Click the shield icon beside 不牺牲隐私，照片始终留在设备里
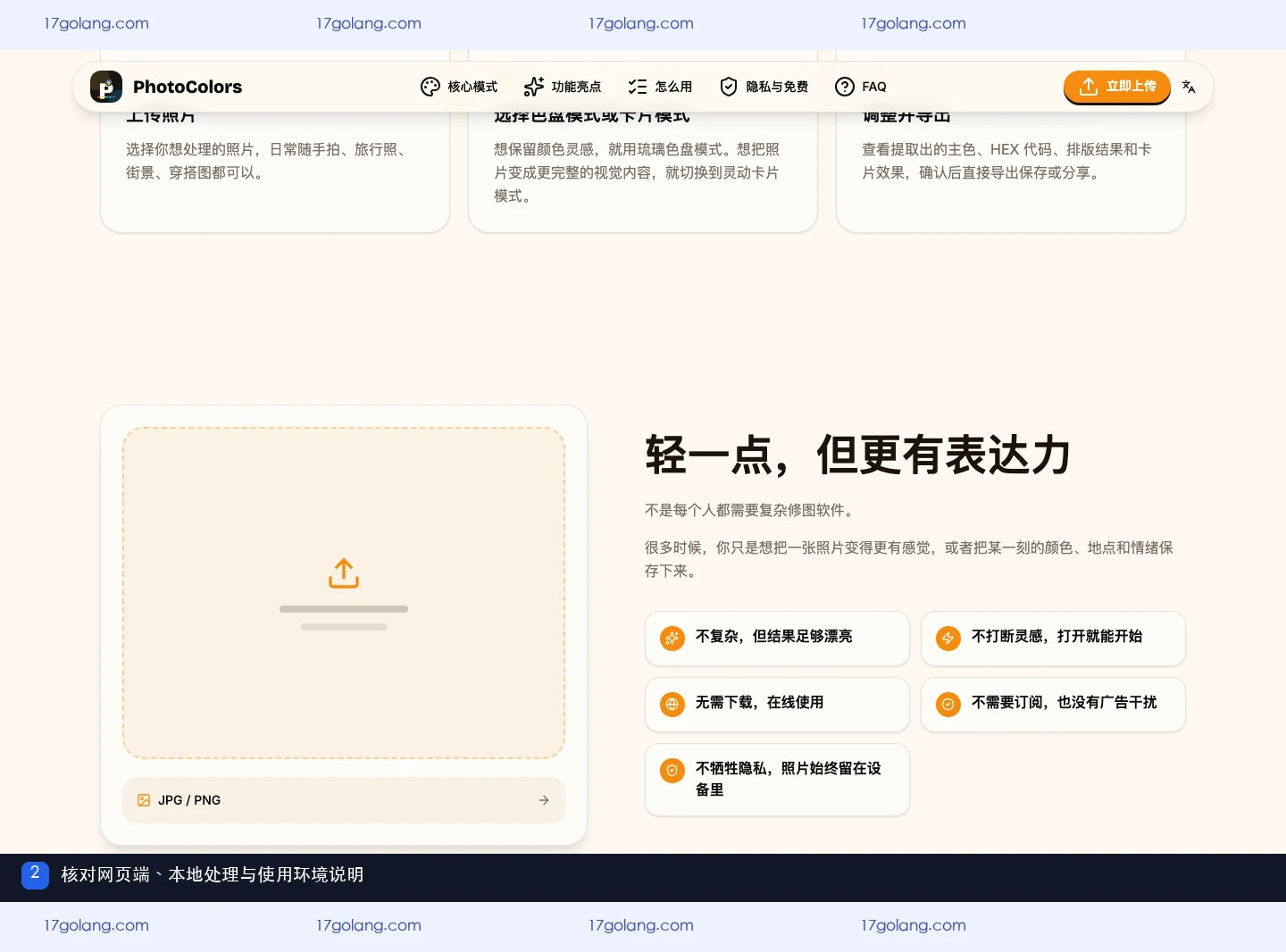The image size is (1286, 952). pos(672,770)
